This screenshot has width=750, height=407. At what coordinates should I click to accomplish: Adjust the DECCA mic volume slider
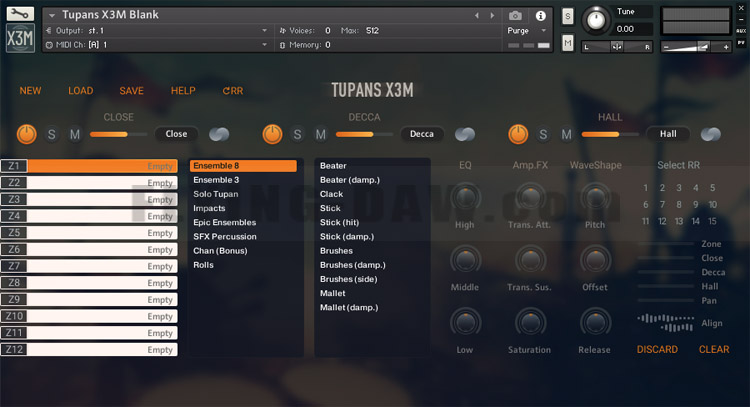point(364,134)
